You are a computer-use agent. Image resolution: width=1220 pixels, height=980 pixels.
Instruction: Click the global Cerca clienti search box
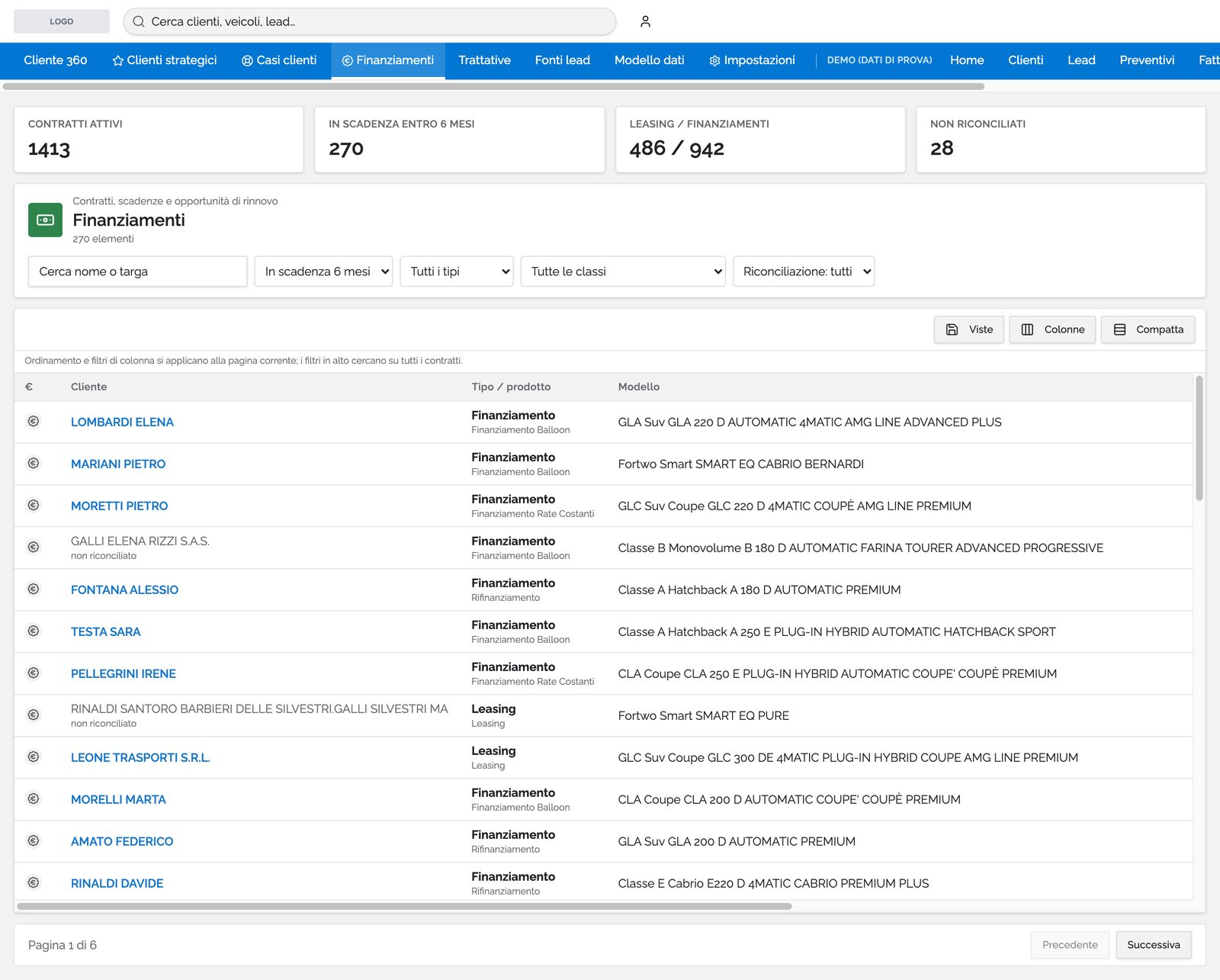(x=370, y=21)
